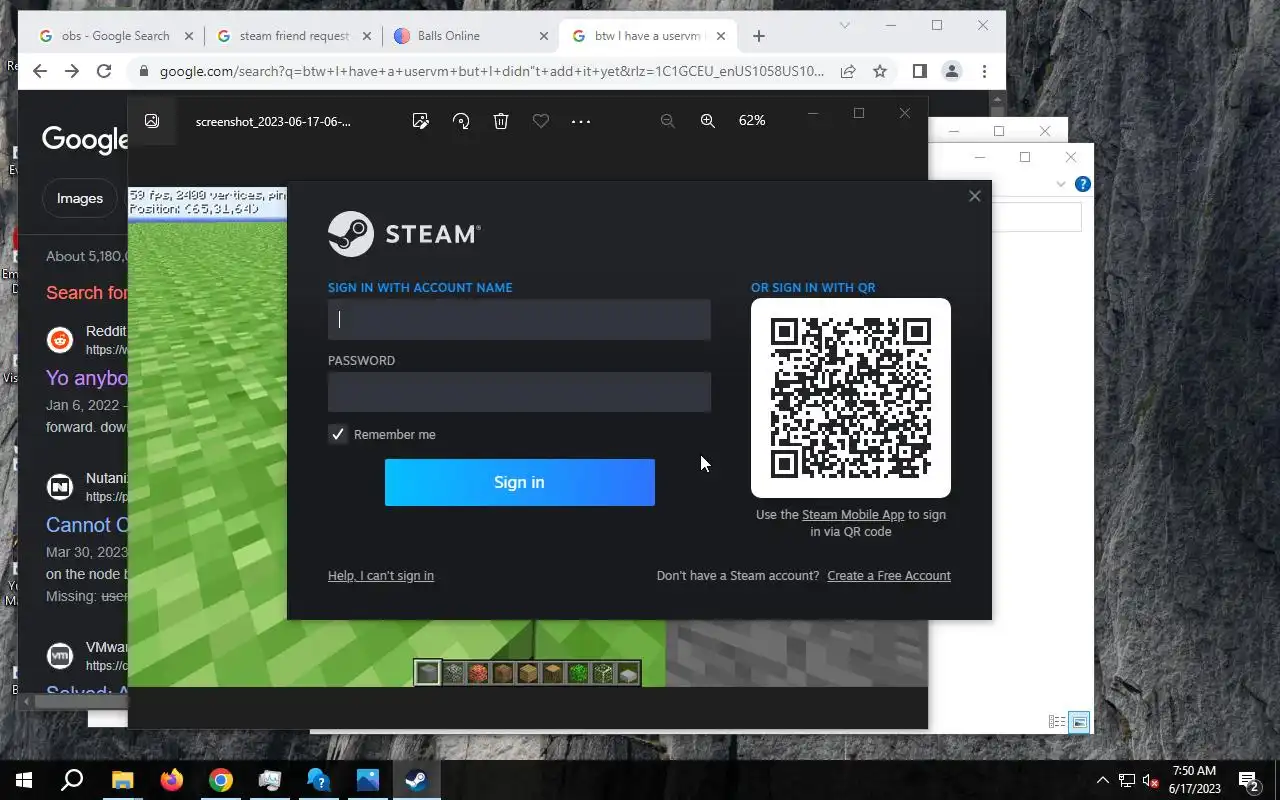This screenshot has width=1280, height=800.
Task: Bookmark this page with the star icon
Action: pyautogui.click(x=880, y=71)
